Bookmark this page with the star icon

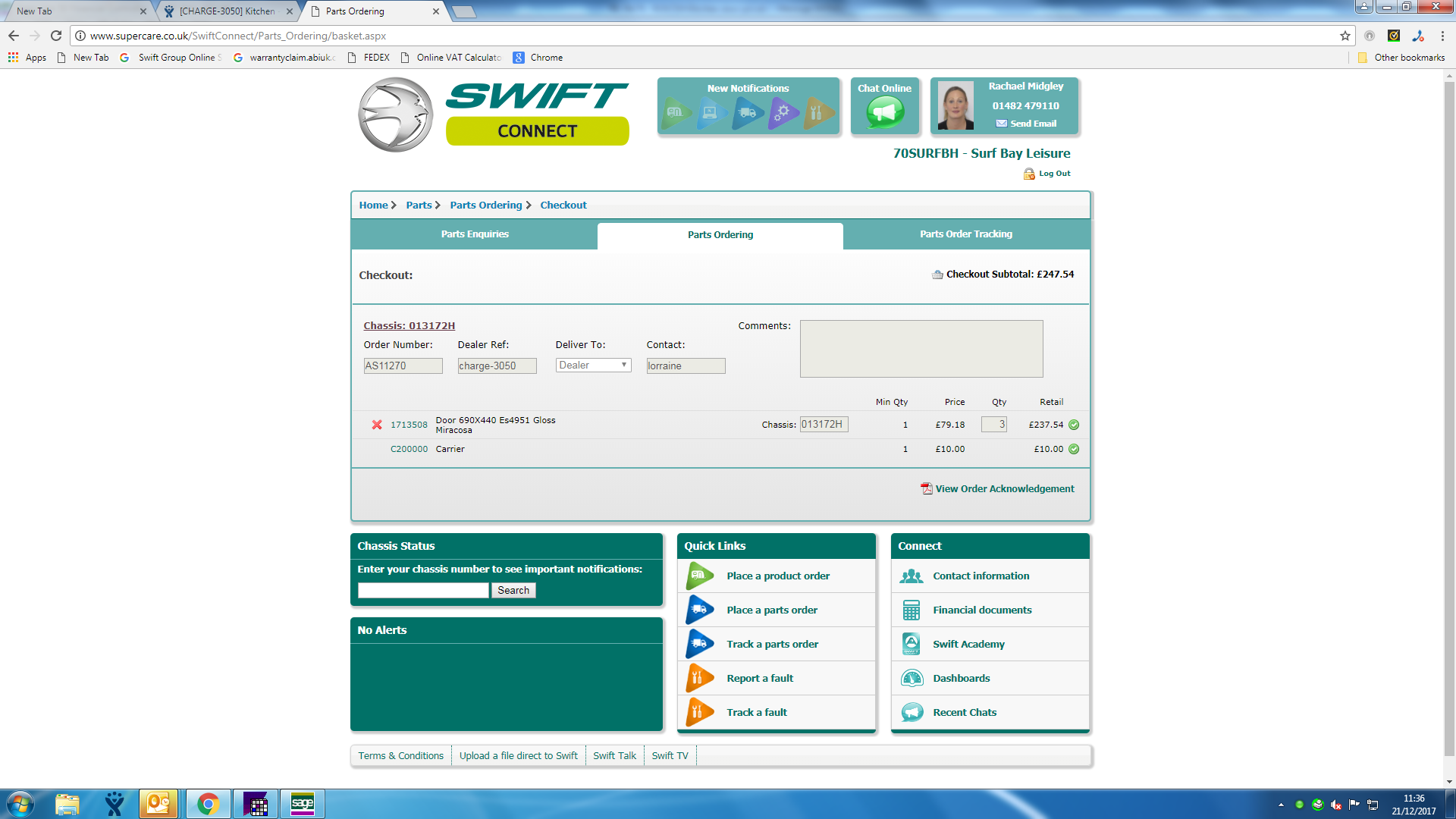1345,36
